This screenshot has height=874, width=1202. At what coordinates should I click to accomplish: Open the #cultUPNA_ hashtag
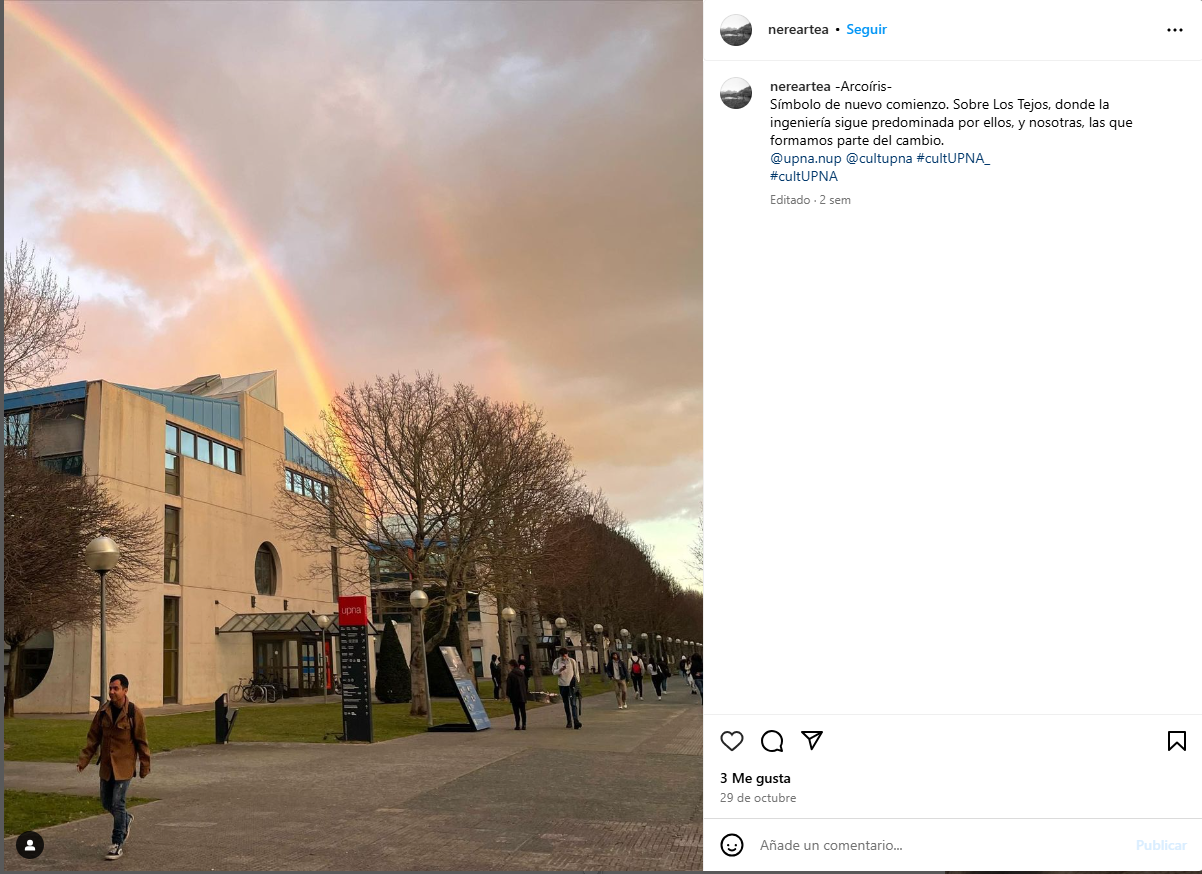(x=953, y=159)
